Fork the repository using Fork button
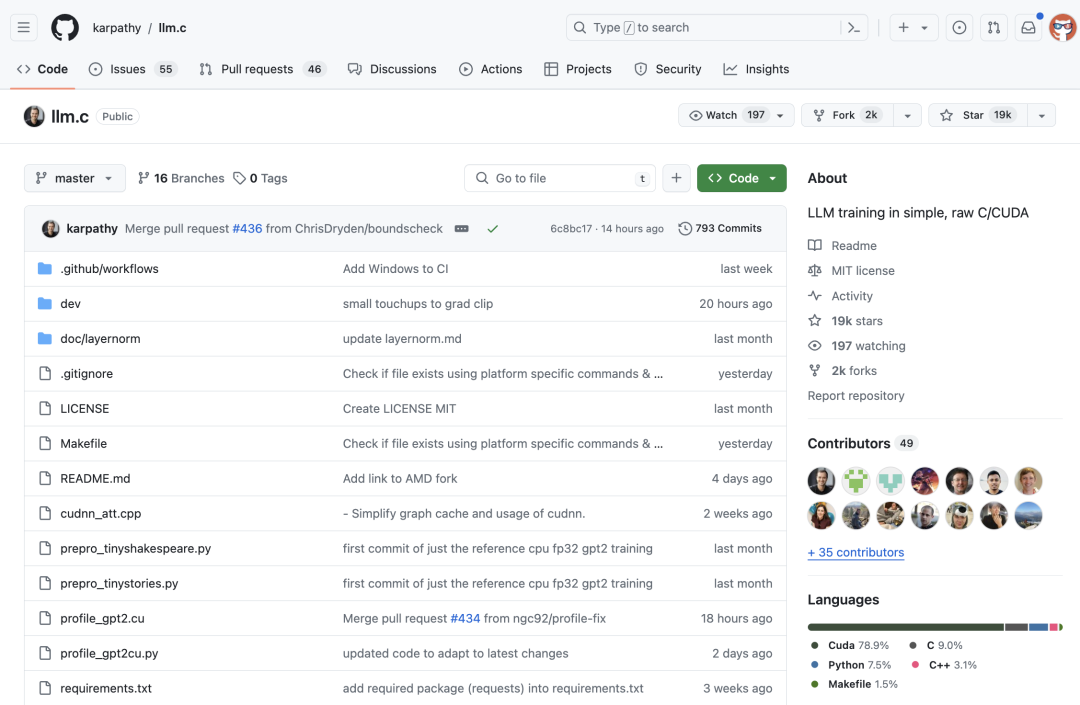 [x=847, y=115]
